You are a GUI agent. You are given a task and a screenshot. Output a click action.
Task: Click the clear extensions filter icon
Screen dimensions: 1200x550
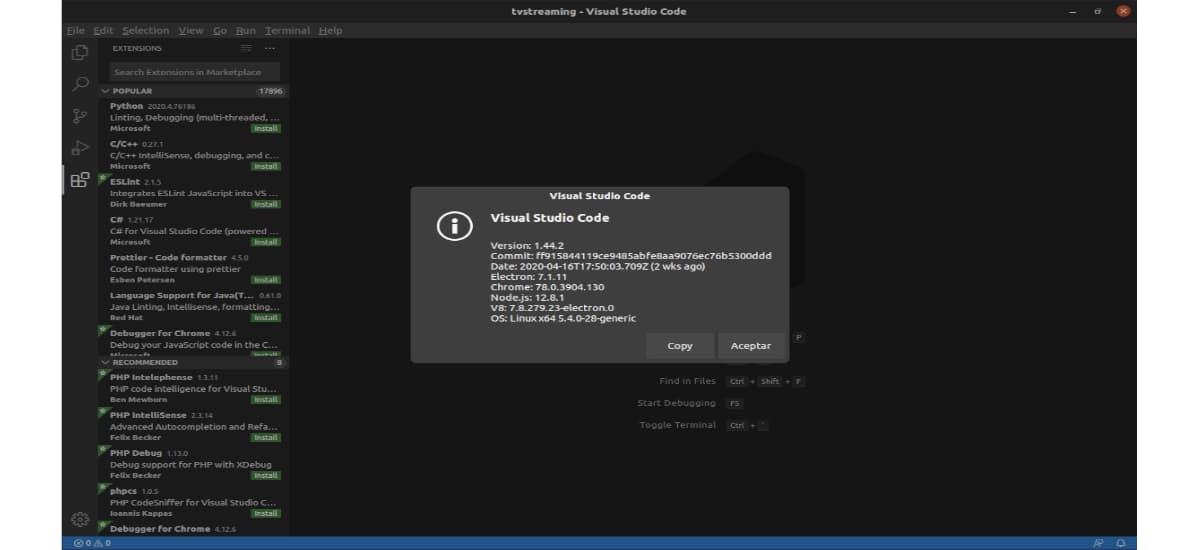click(x=247, y=48)
